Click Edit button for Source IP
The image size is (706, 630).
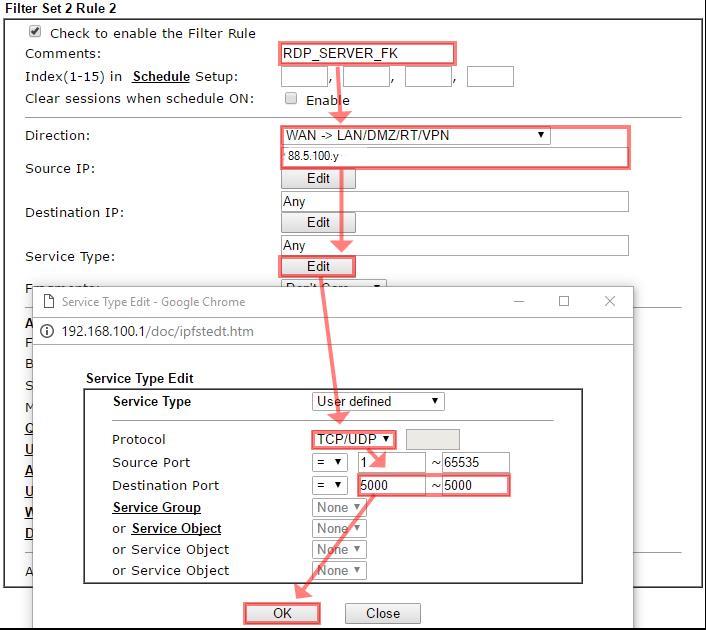click(x=318, y=179)
